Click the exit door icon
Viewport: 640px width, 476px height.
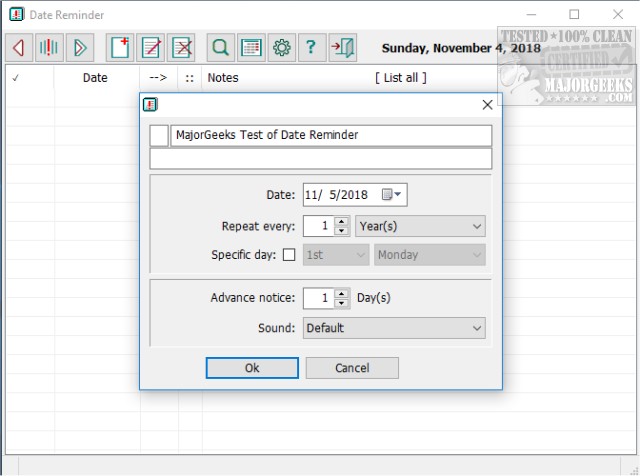click(343, 47)
